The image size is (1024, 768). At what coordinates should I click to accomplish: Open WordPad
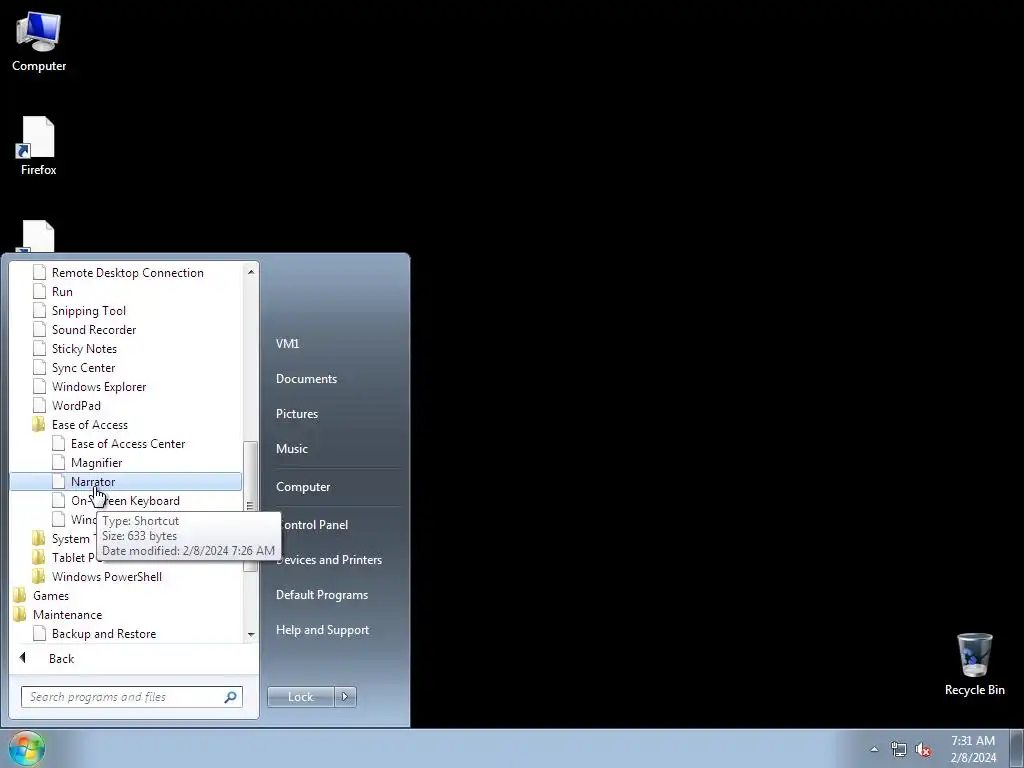pyautogui.click(x=76, y=405)
